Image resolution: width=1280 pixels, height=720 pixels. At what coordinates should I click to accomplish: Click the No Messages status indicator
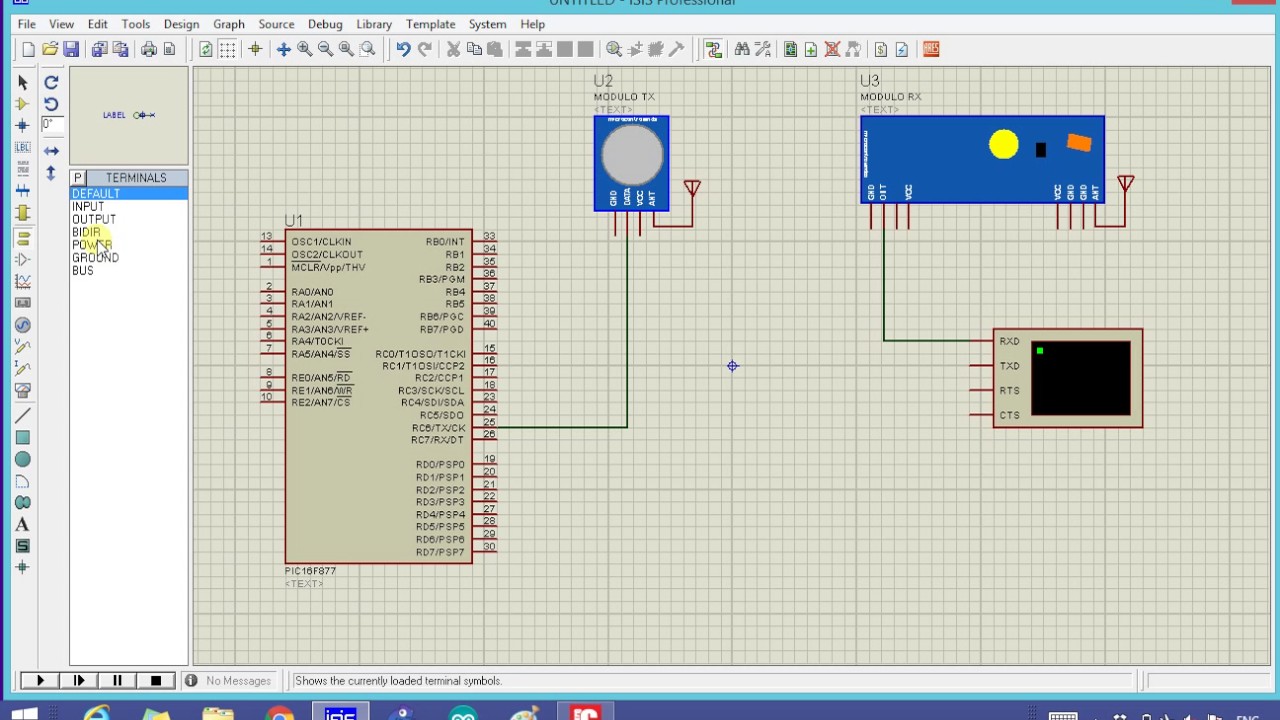pos(229,681)
